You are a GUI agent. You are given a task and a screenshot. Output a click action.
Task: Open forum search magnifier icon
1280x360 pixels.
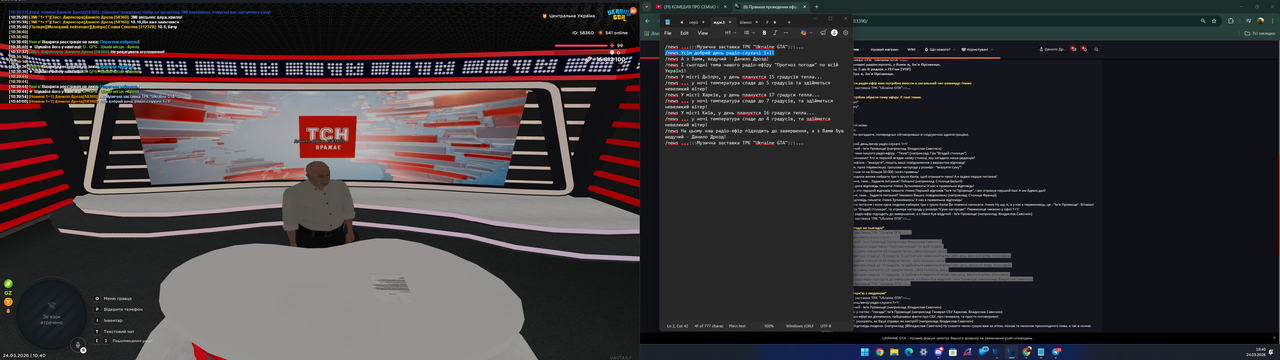pyautogui.click(x=1096, y=49)
